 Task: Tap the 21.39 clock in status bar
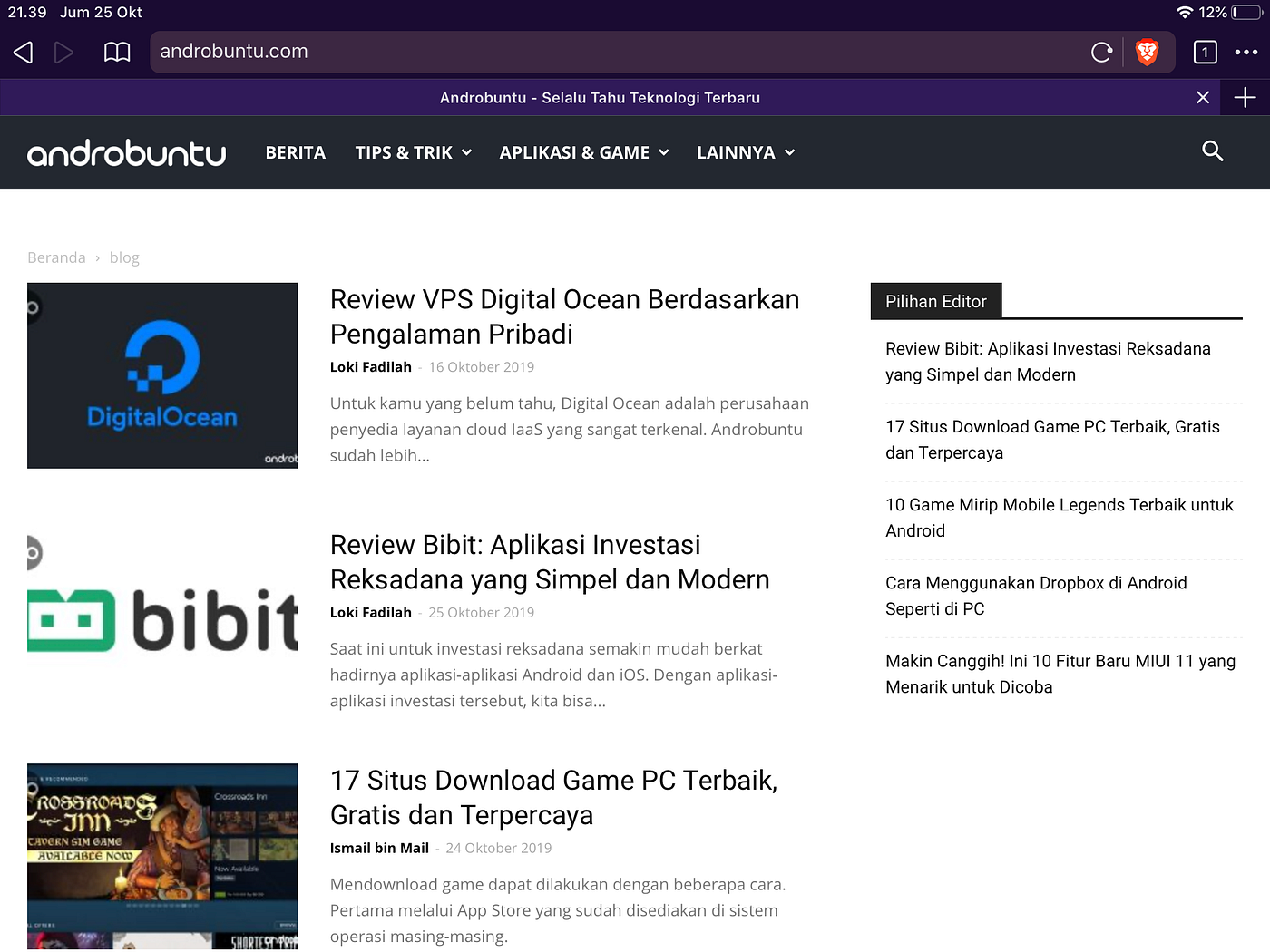pos(27,12)
